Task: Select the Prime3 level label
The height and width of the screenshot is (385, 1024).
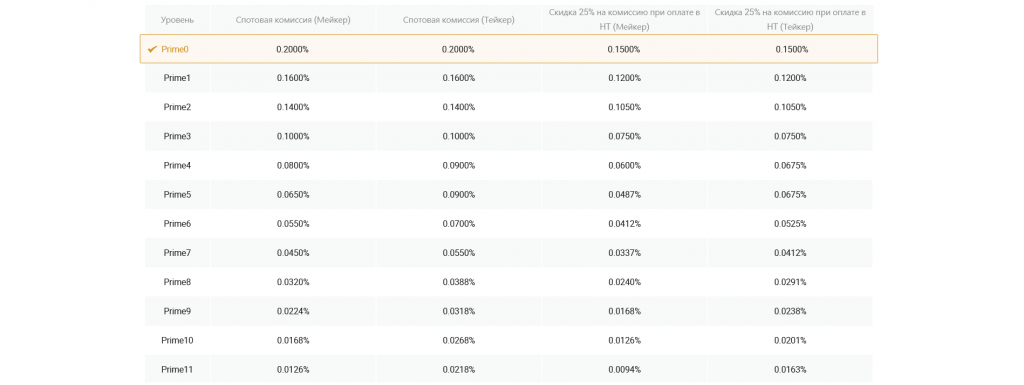Action: coord(177,136)
